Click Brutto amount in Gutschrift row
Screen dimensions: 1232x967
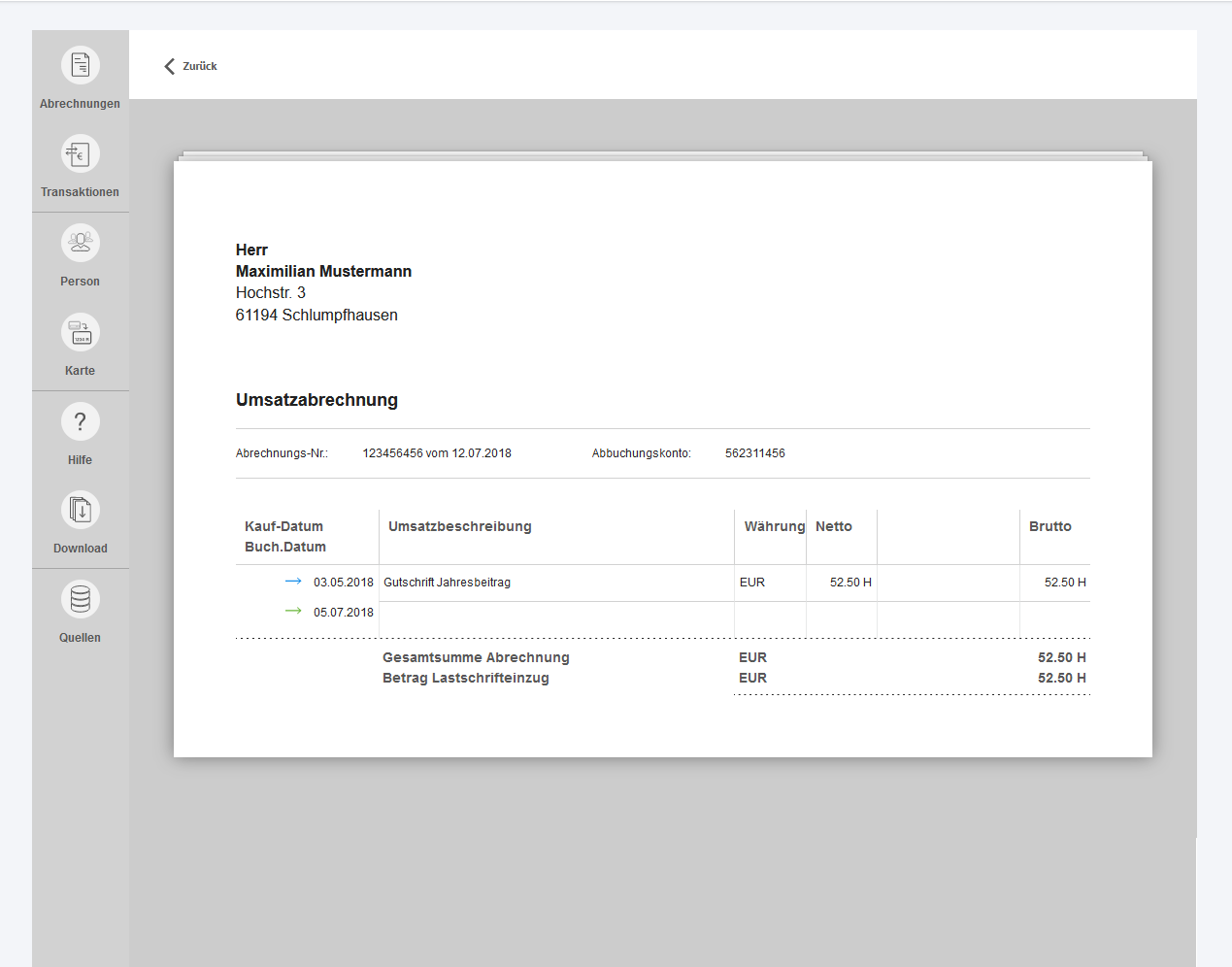click(x=1065, y=583)
